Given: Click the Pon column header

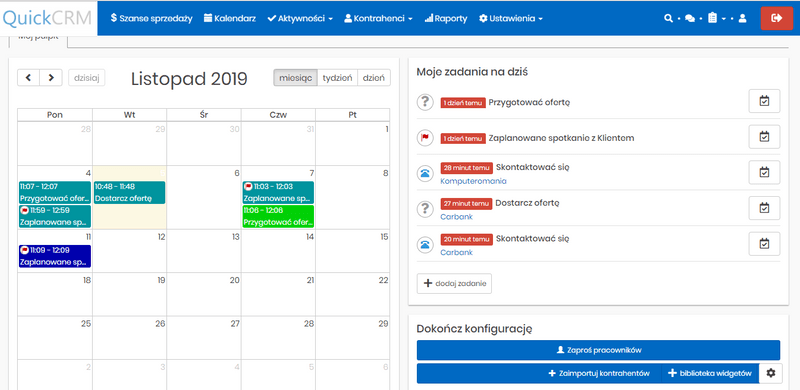Looking at the screenshot, I should tap(55, 115).
